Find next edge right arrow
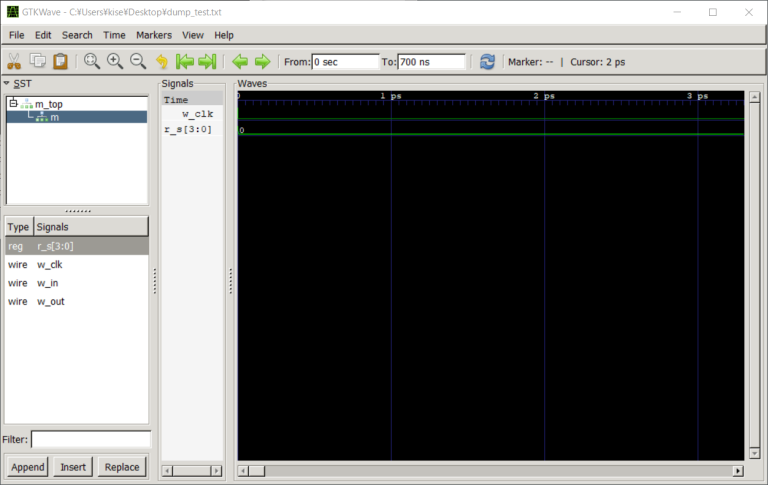768x485 pixels. pos(262,62)
